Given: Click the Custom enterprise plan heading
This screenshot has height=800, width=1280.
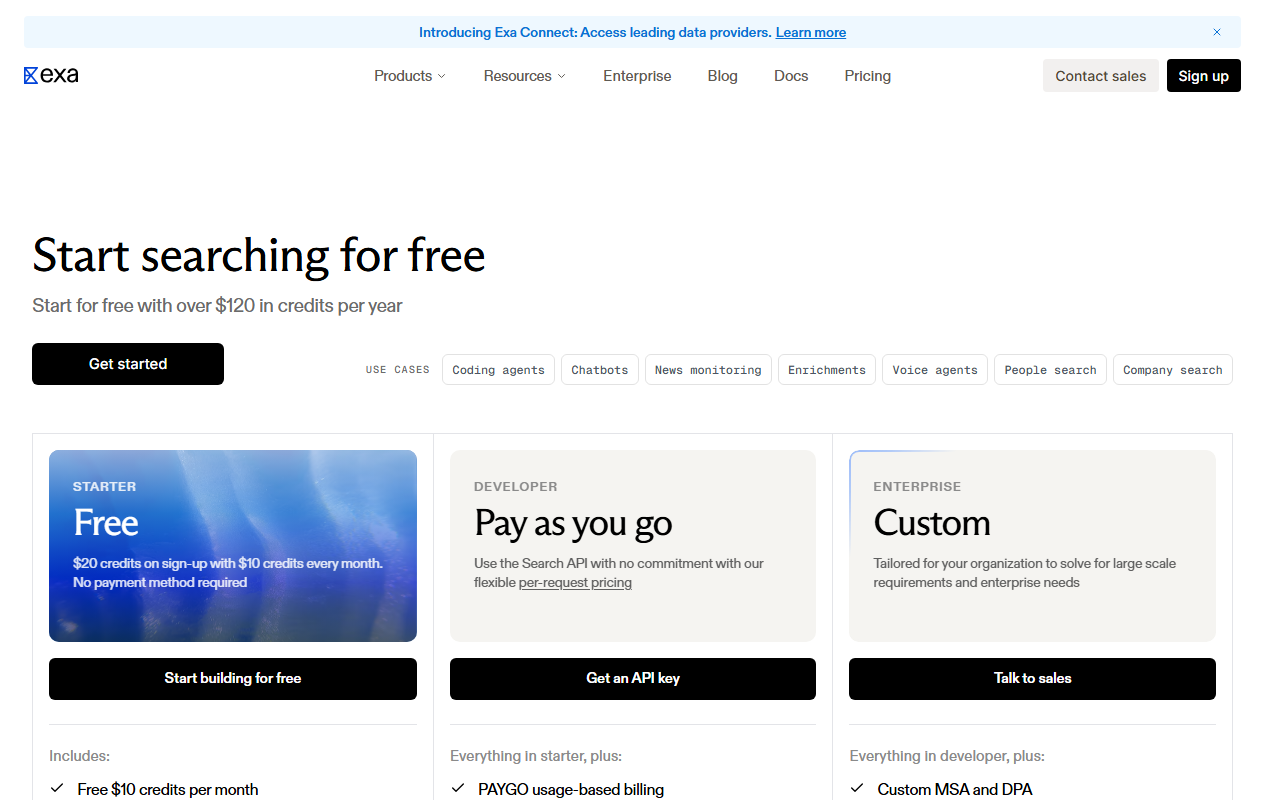Looking at the screenshot, I should 932,523.
